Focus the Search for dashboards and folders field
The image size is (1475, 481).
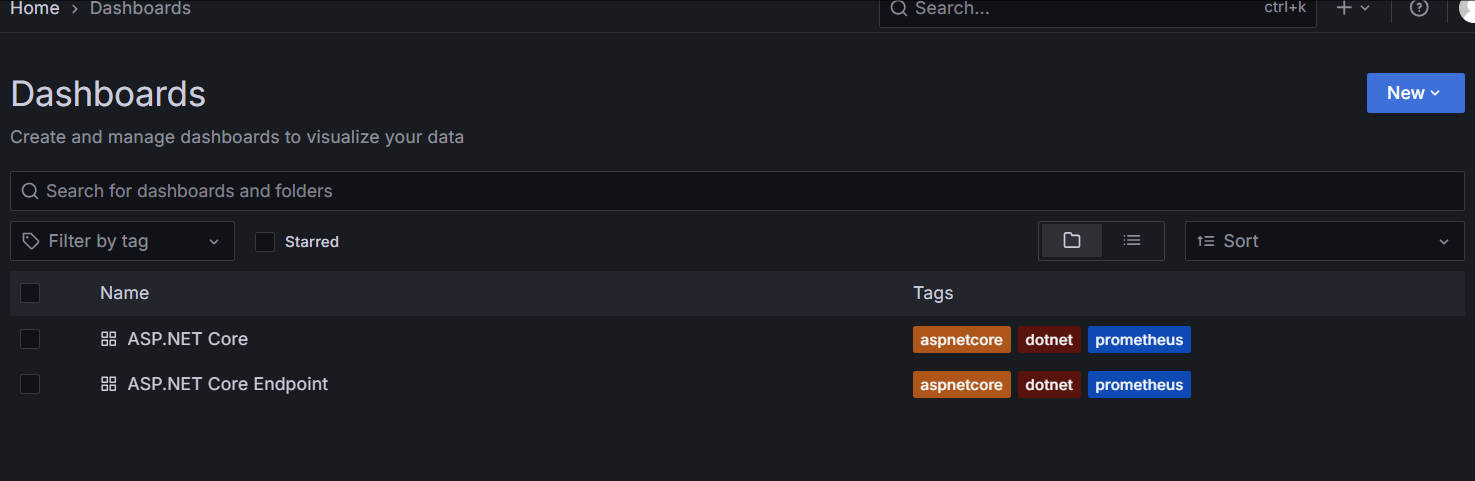click(737, 191)
